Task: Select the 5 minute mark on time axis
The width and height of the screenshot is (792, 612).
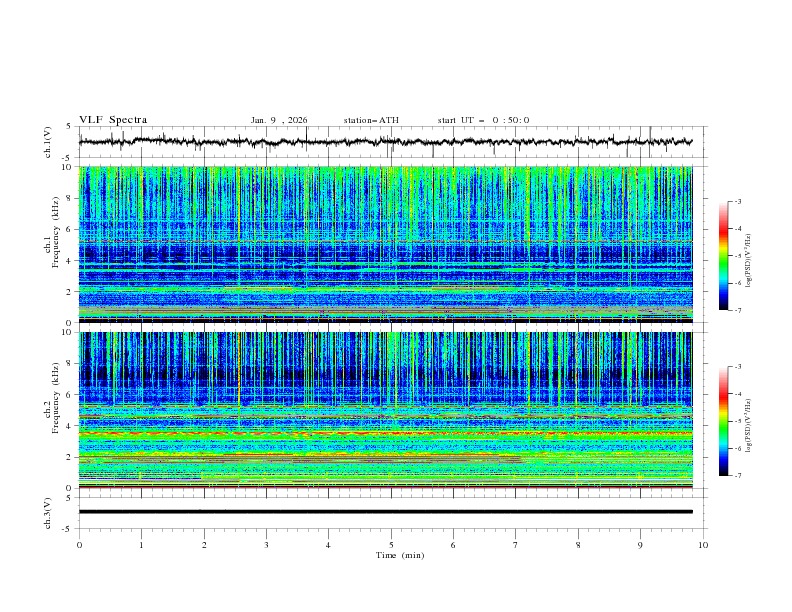Action: click(x=391, y=545)
